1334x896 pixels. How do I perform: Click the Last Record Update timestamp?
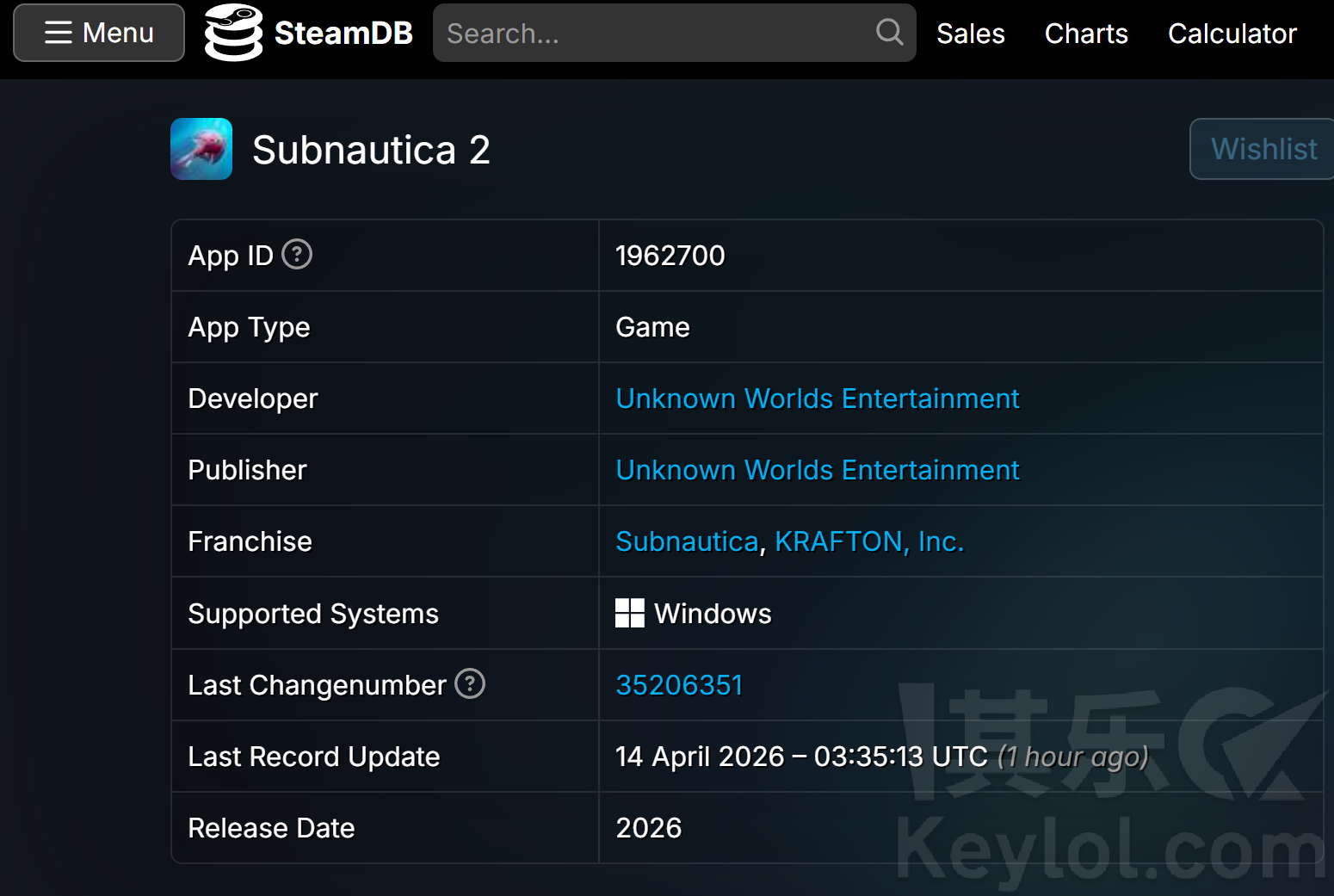tap(800, 757)
